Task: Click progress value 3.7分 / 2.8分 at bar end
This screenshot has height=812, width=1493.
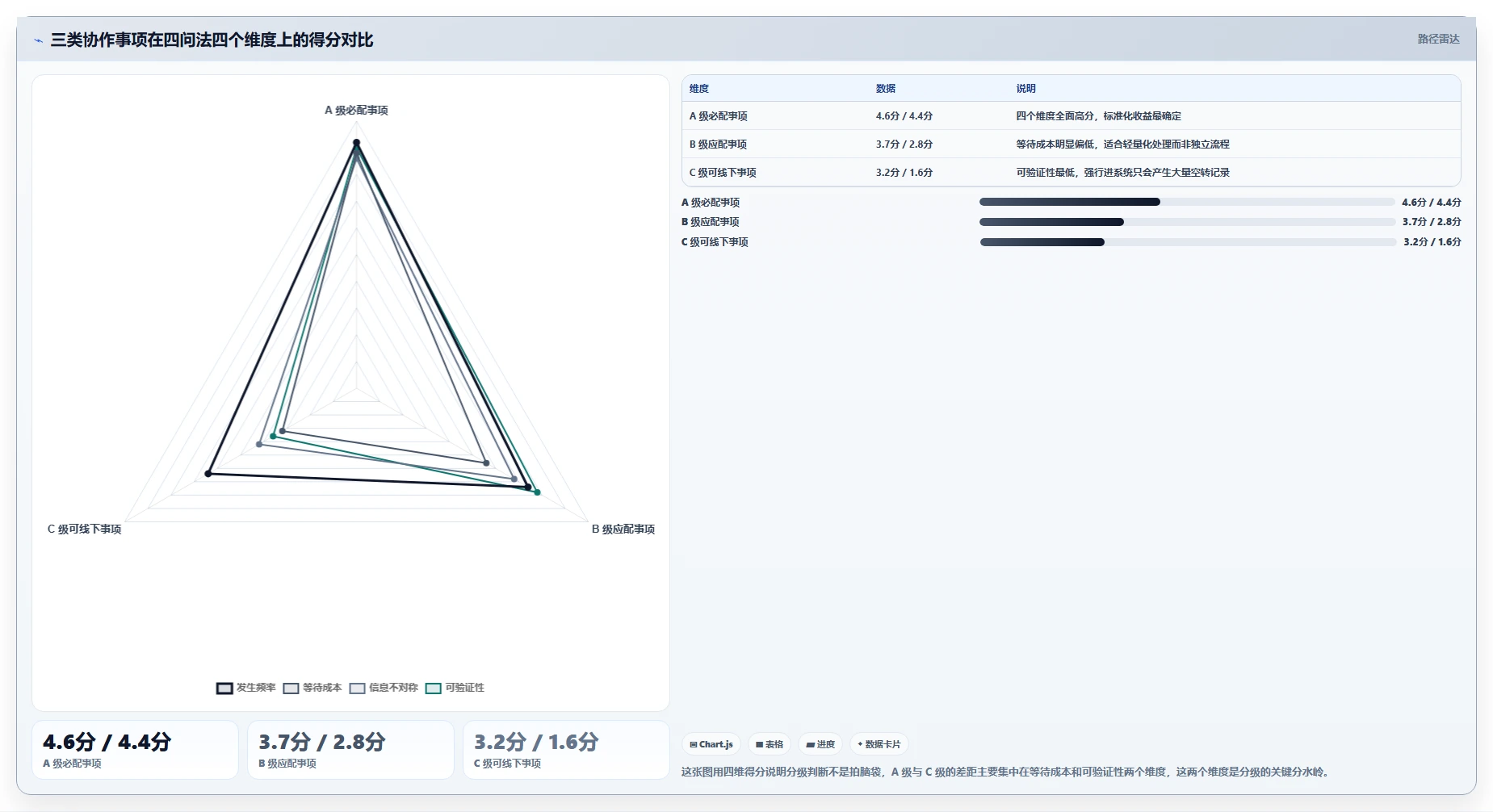Action: (1432, 222)
